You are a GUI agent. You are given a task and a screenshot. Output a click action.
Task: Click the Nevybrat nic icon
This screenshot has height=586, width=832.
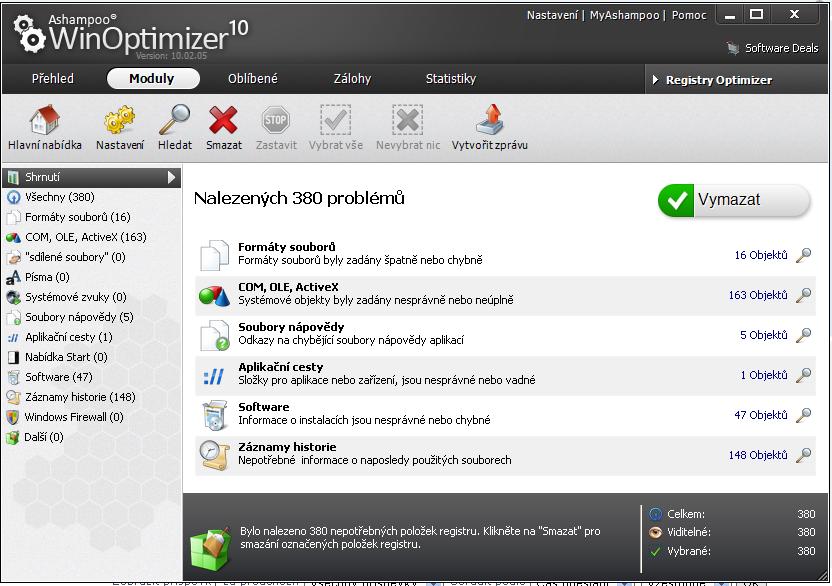(408, 119)
